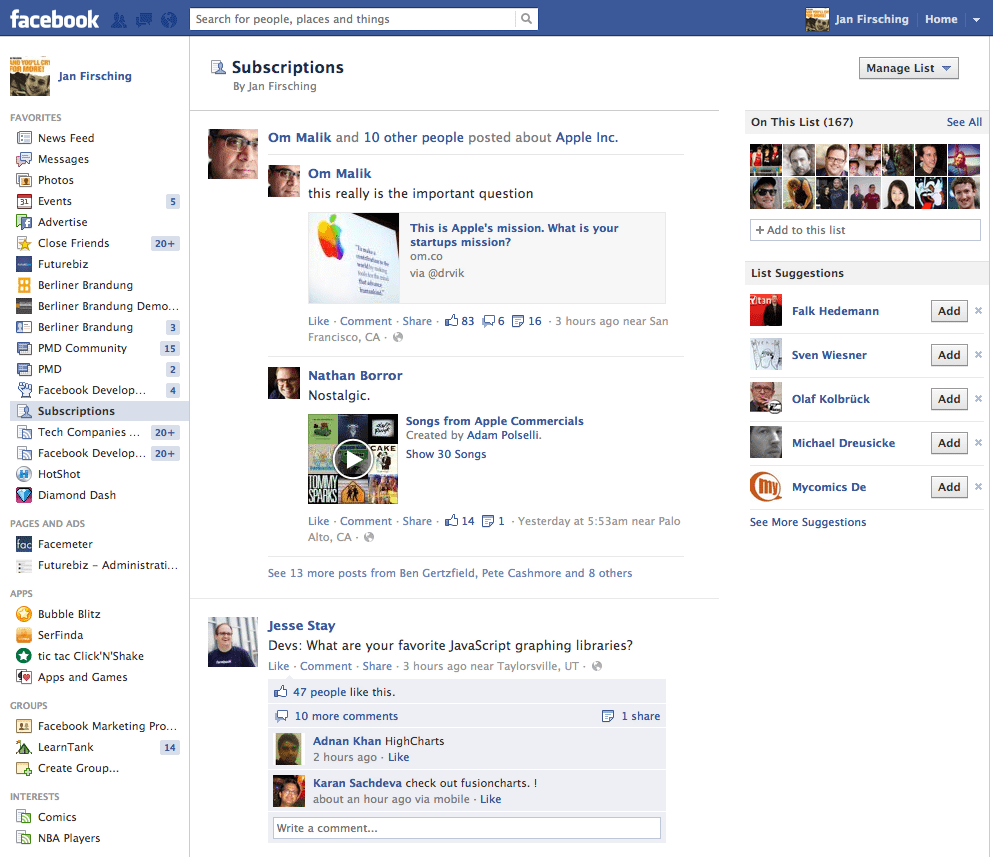Image resolution: width=993 pixels, height=857 pixels.
Task: Open messages icon in top bar
Action: [x=144, y=20]
